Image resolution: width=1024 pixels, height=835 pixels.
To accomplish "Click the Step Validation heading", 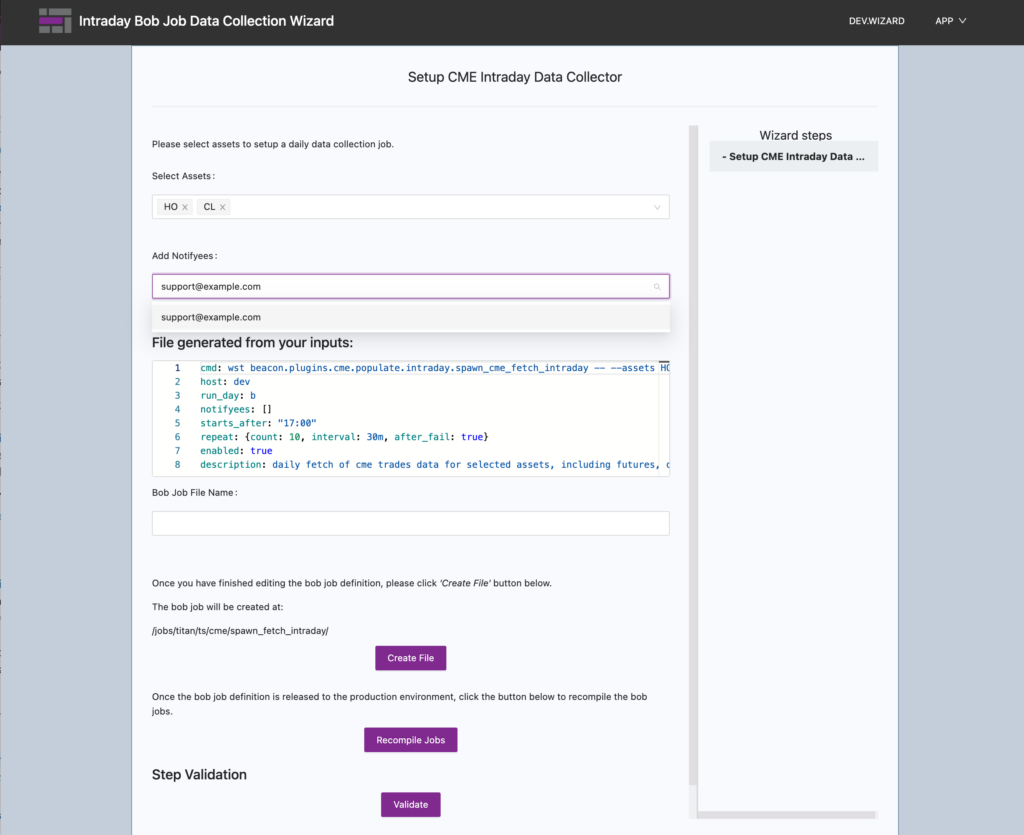I will 199,775.
